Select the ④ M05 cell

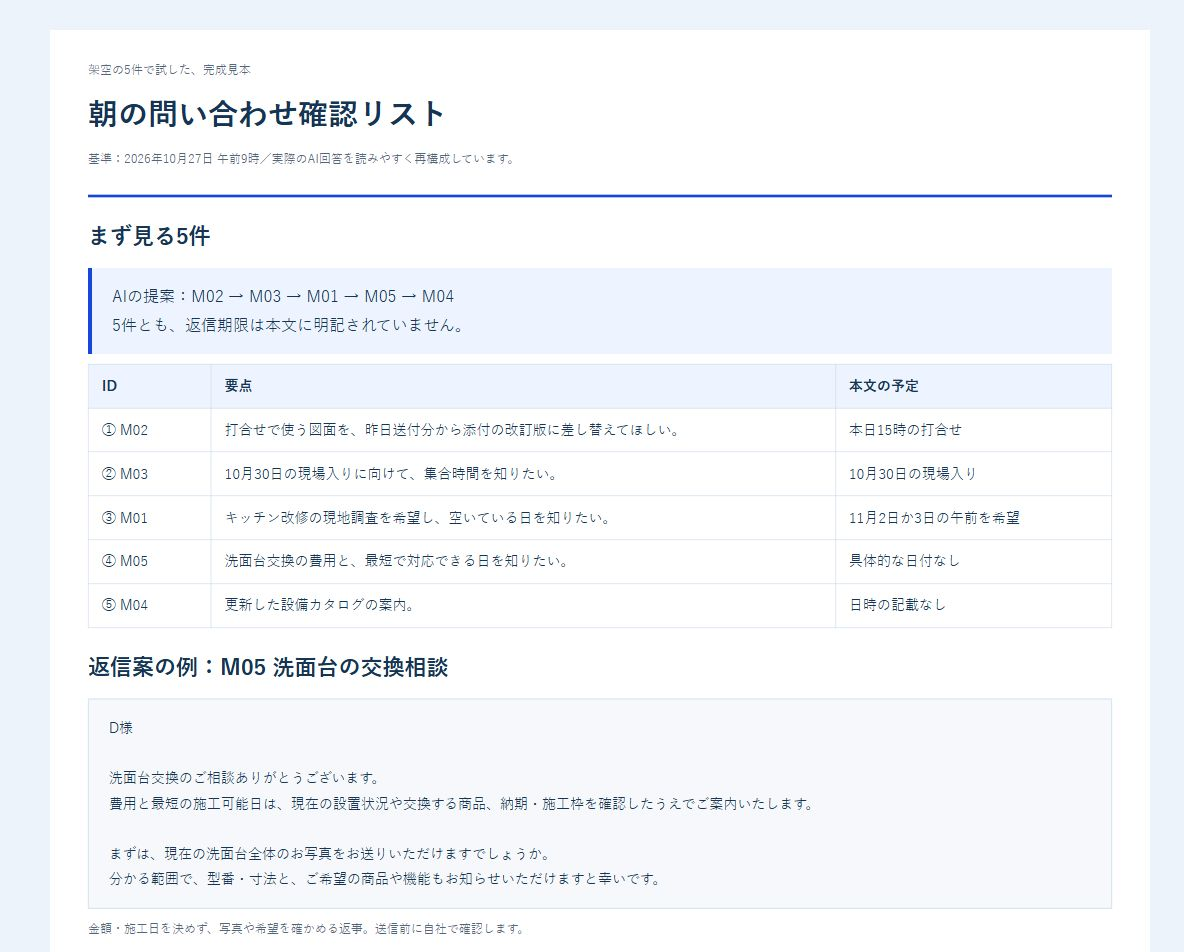coord(150,561)
